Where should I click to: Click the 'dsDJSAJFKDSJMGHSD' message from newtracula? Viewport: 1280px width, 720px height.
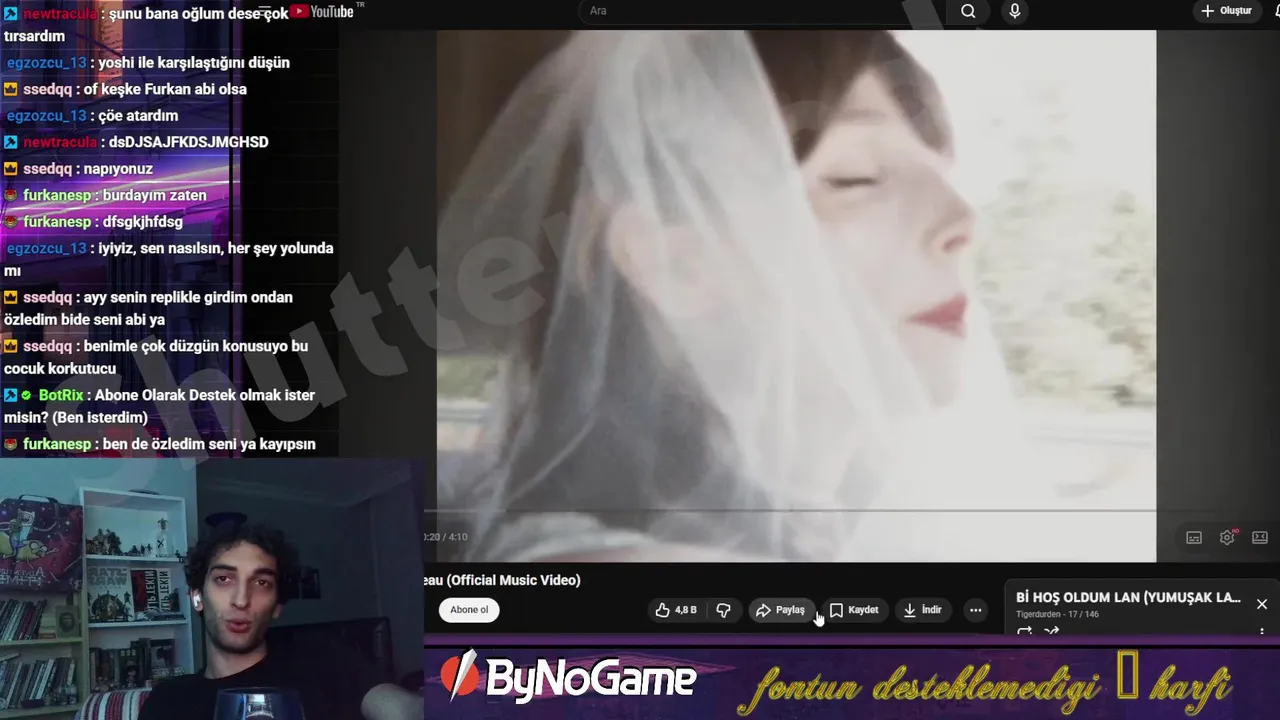point(189,142)
